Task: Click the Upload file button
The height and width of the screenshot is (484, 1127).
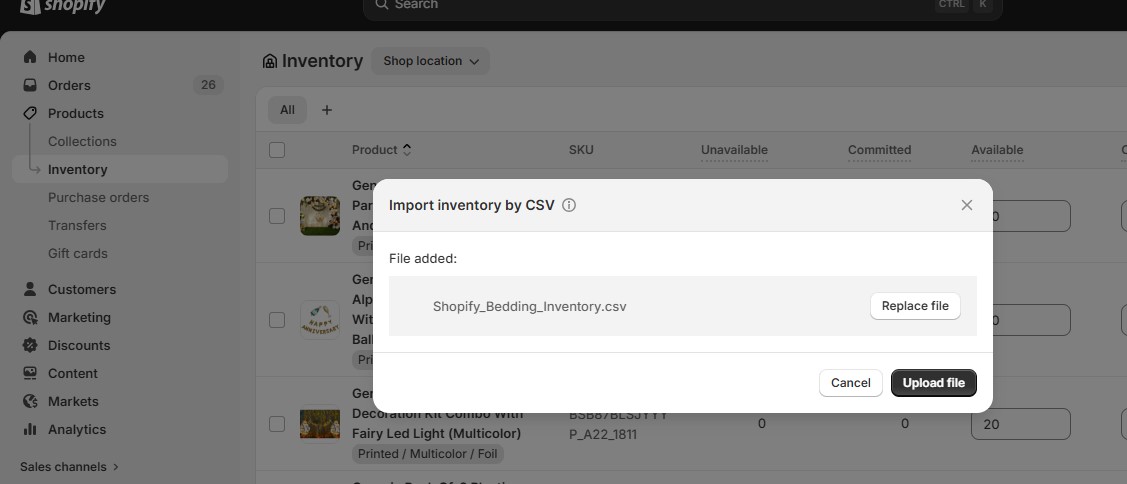Action: click(933, 383)
